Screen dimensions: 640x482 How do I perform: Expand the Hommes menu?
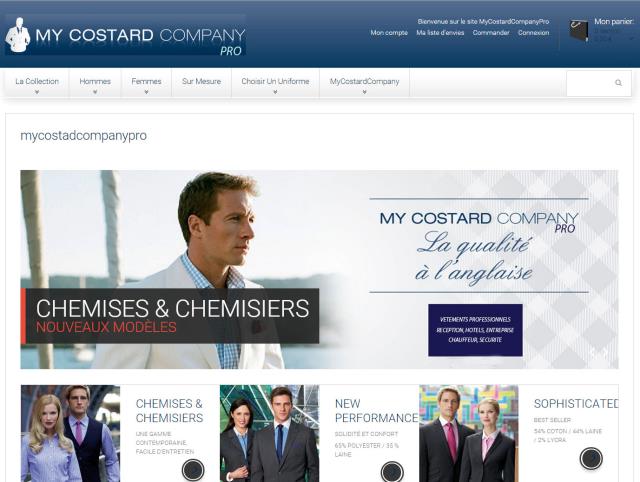point(95,84)
